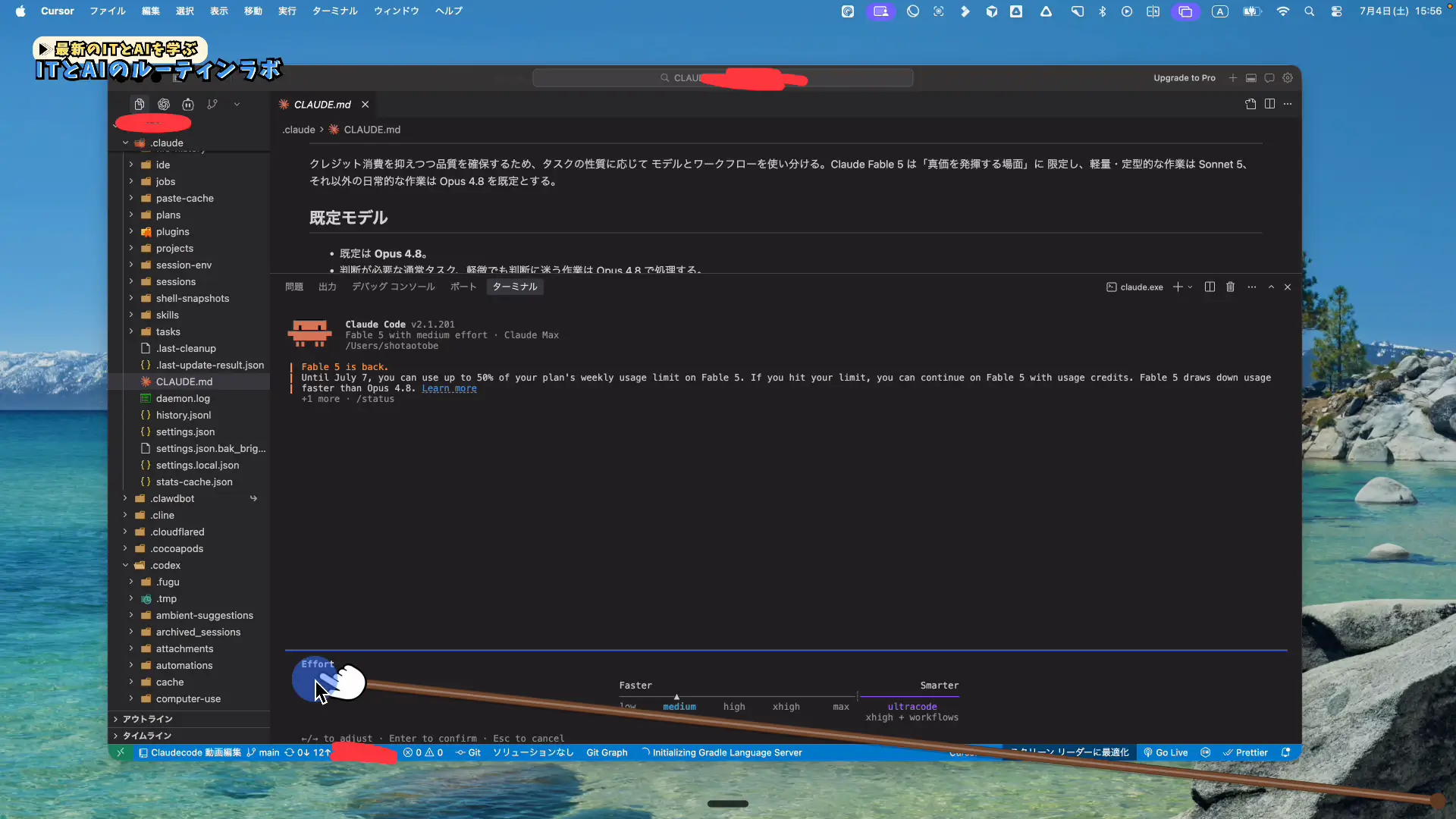Click the Wi-Fi icon in menu bar
Viewport: 1456px width, 819px height.
[1282, 11]
